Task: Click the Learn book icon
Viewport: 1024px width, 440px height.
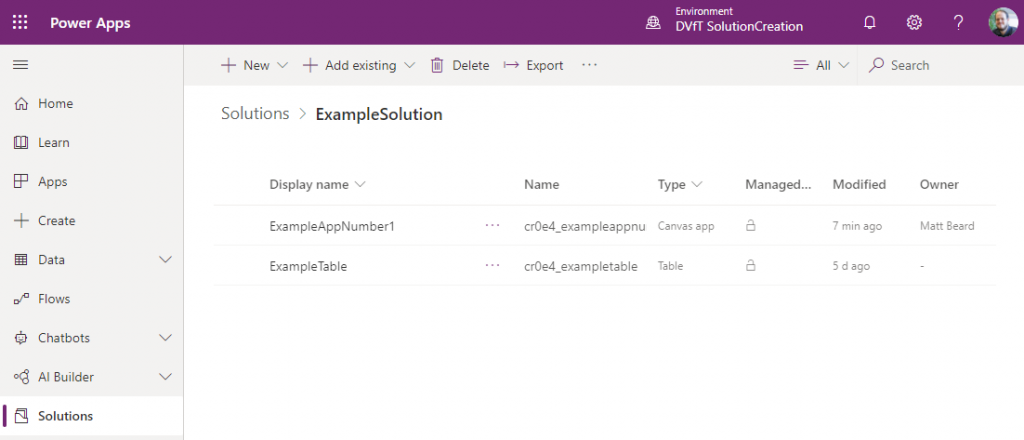Action: 21,142
